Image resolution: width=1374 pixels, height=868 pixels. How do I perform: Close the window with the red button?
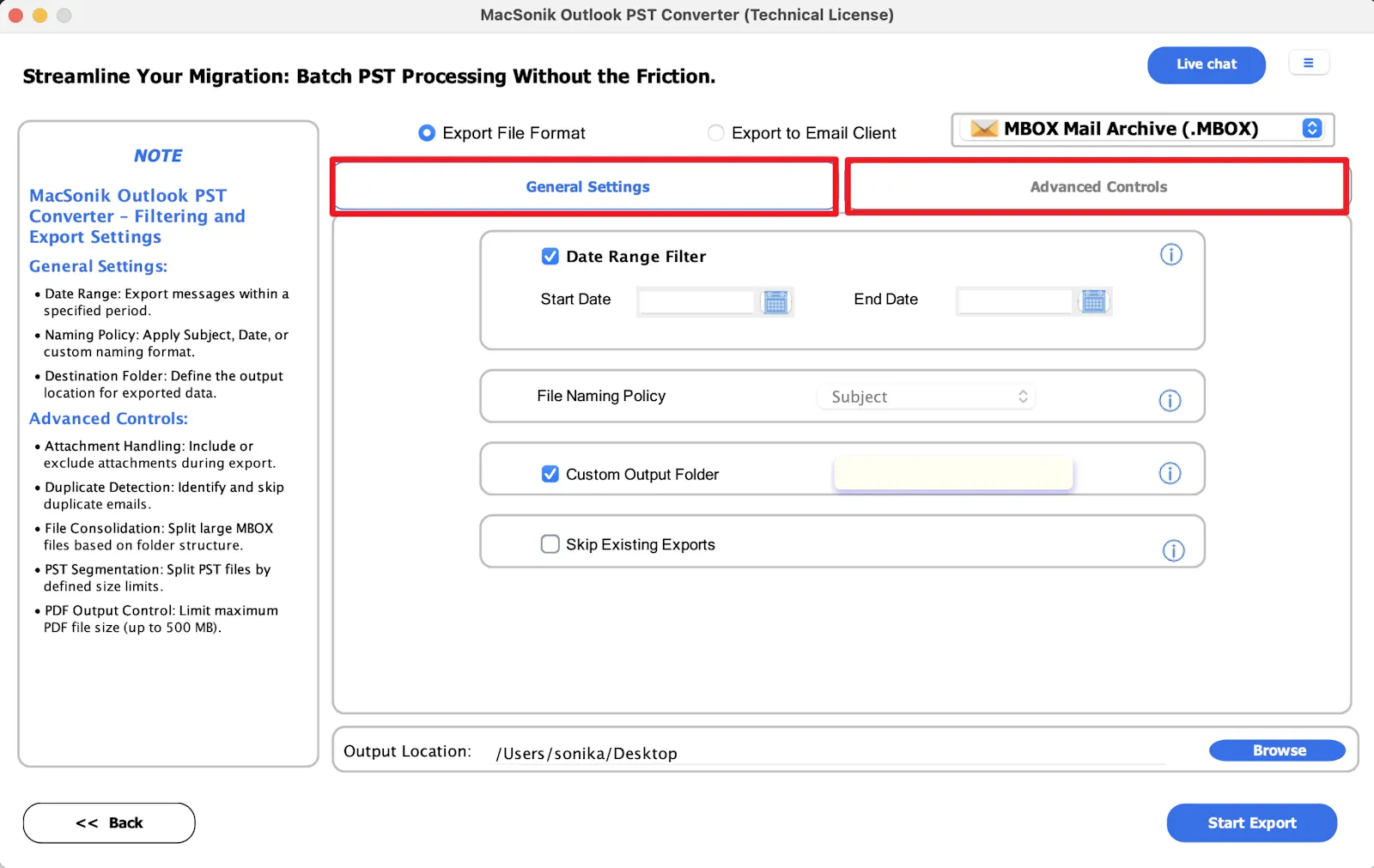pos(15,15)
